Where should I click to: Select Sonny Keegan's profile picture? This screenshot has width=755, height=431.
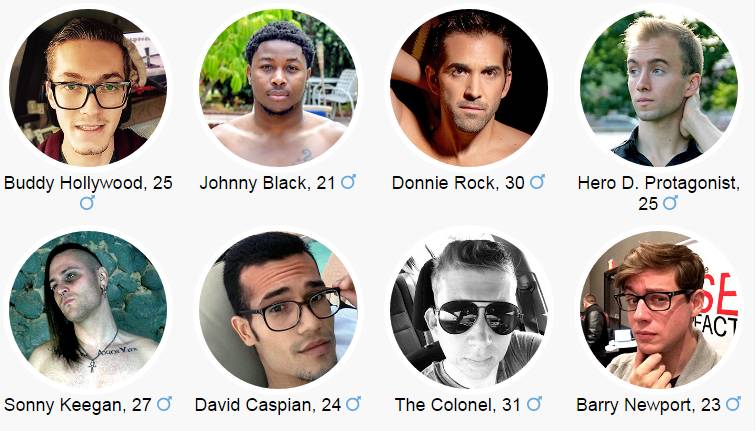point(88,309)
